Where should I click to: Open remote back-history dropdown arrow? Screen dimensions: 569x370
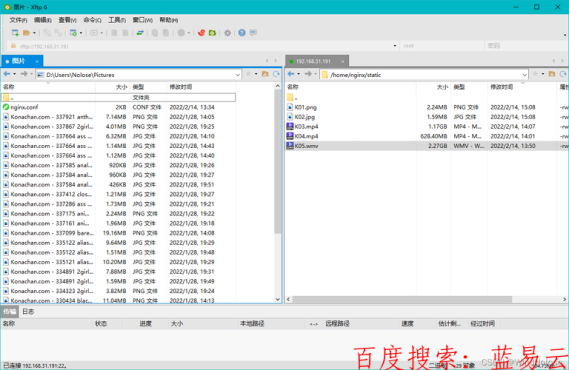point(299,74)
